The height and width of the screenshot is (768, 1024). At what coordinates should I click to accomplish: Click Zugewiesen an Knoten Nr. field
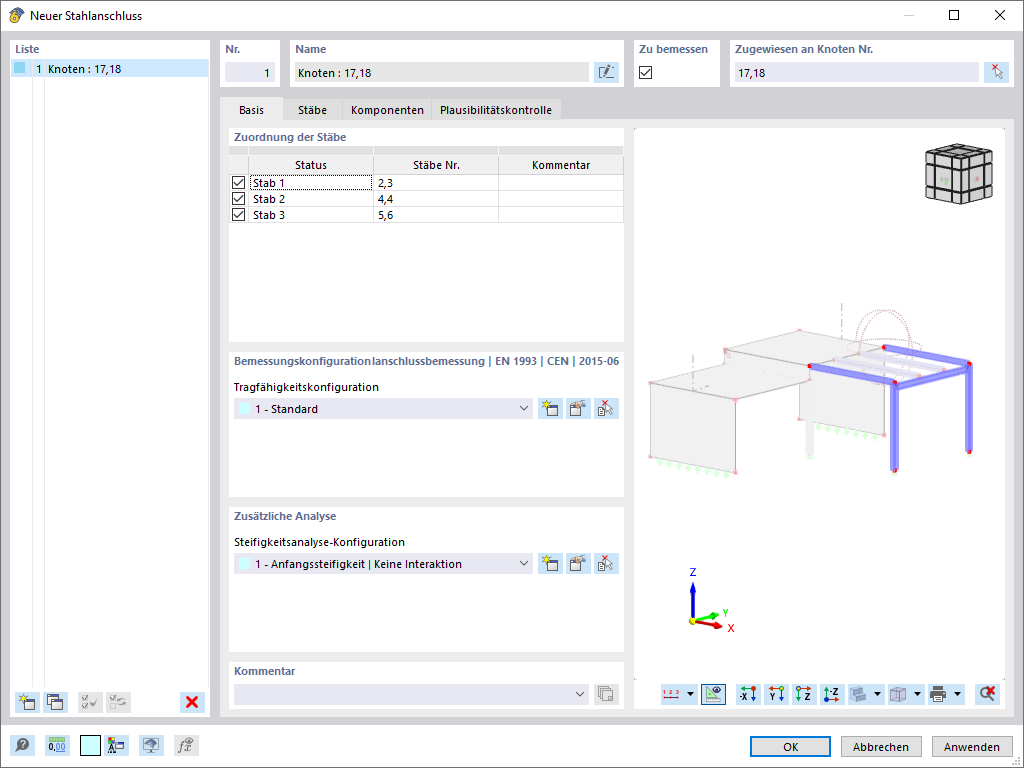coord(856,72)
